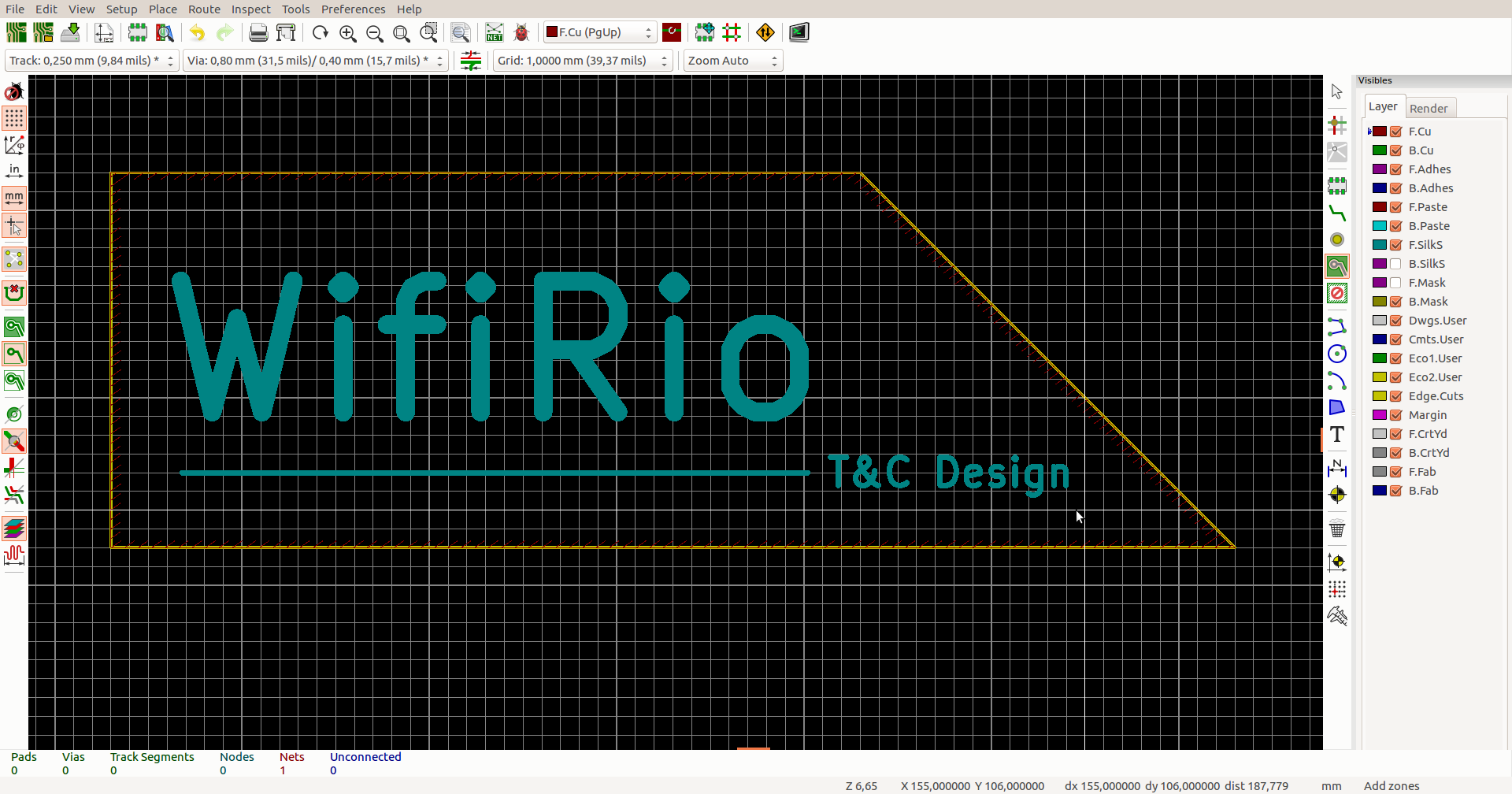Run design rules check (ladybug icon)
Viewport: 1512px width, 794px height.
521,32
